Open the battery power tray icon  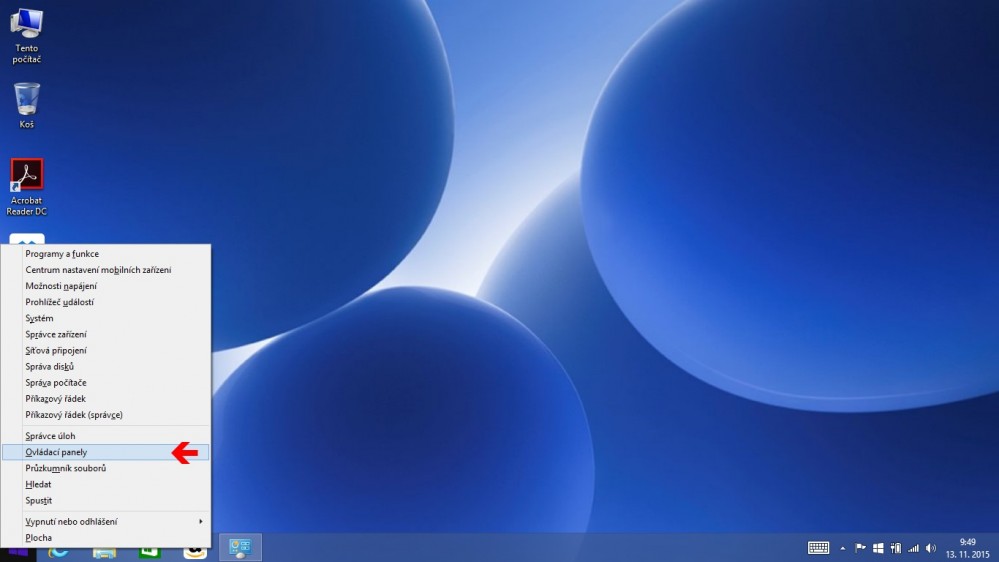pyautogui.click(x=895, y=548)
